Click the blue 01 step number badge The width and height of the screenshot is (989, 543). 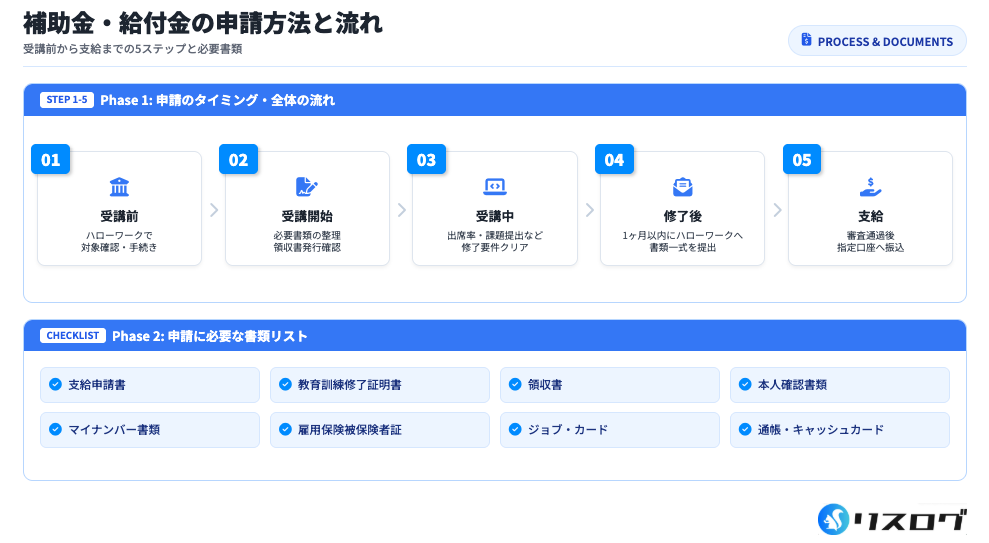(51, 160)
